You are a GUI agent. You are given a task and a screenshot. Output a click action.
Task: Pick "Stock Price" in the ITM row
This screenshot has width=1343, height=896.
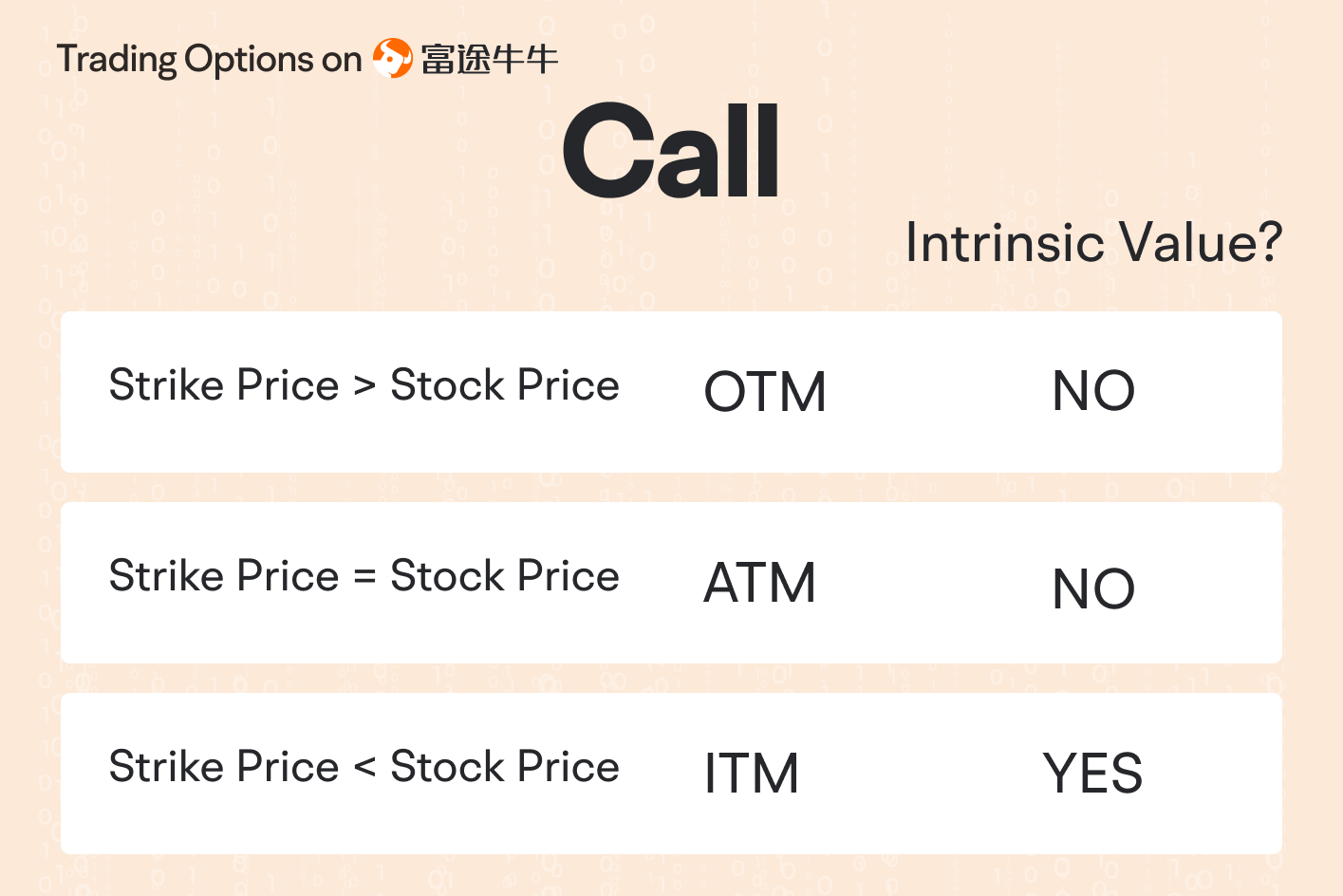click(x=505, y=767)
